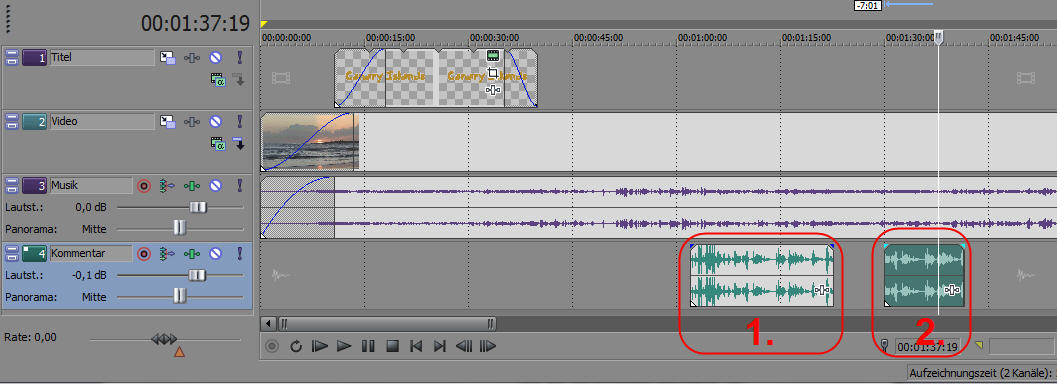Click Musik volume slider handle
The image size is (1057, 384).
pyautogui.click(x=197, y=207)
